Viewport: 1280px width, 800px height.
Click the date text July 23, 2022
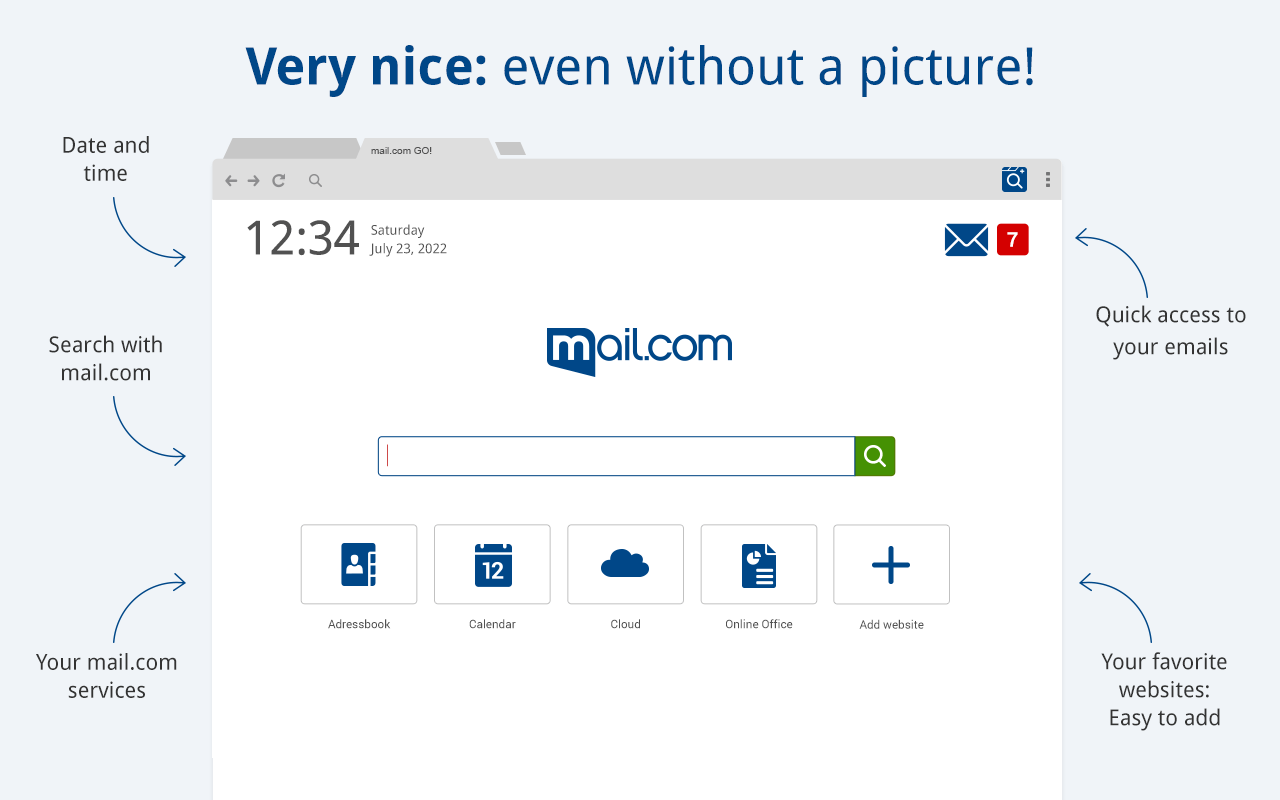tap(408, 249)
